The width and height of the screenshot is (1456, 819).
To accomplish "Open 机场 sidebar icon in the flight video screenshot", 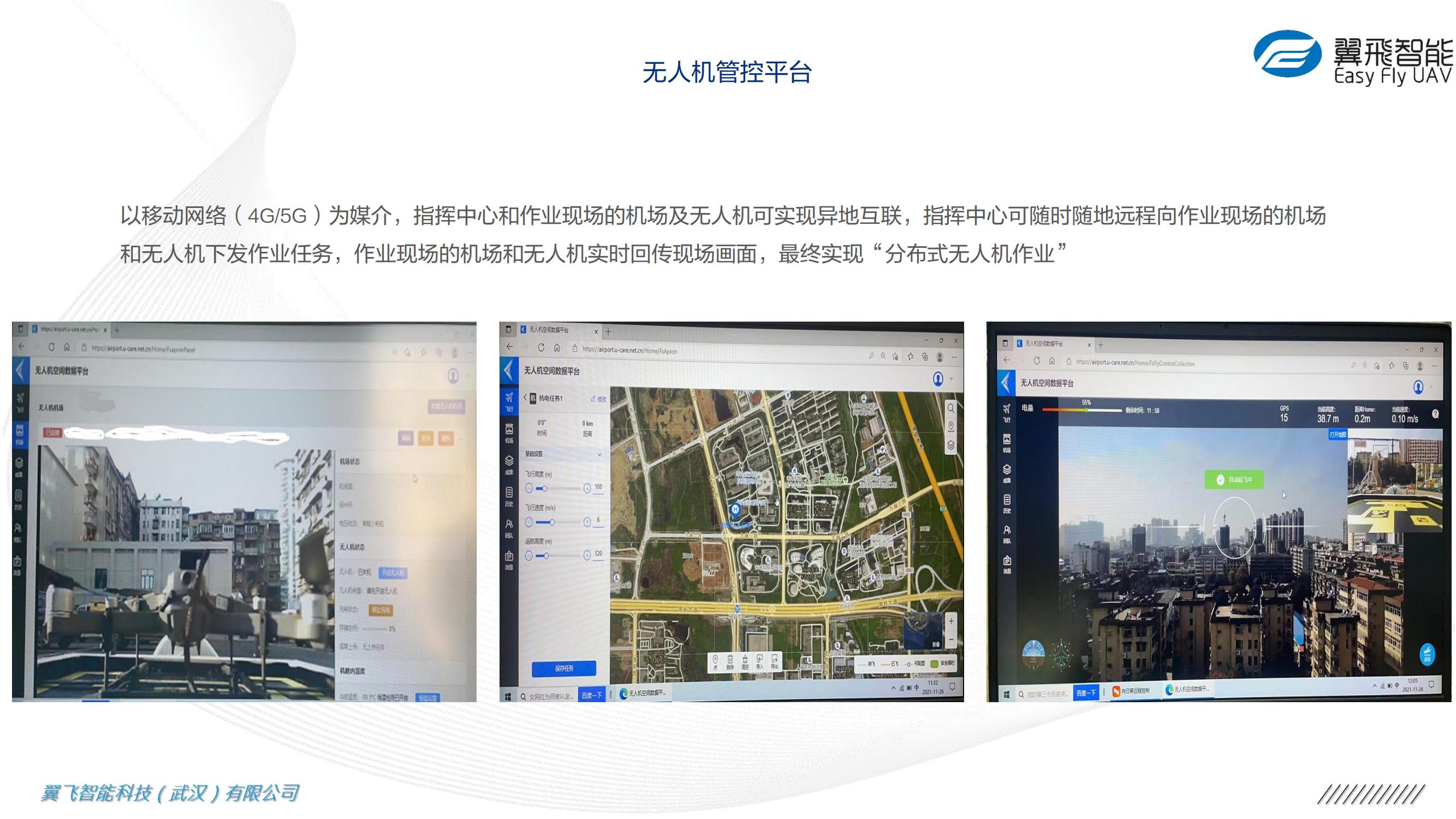I will (1007, 443).
